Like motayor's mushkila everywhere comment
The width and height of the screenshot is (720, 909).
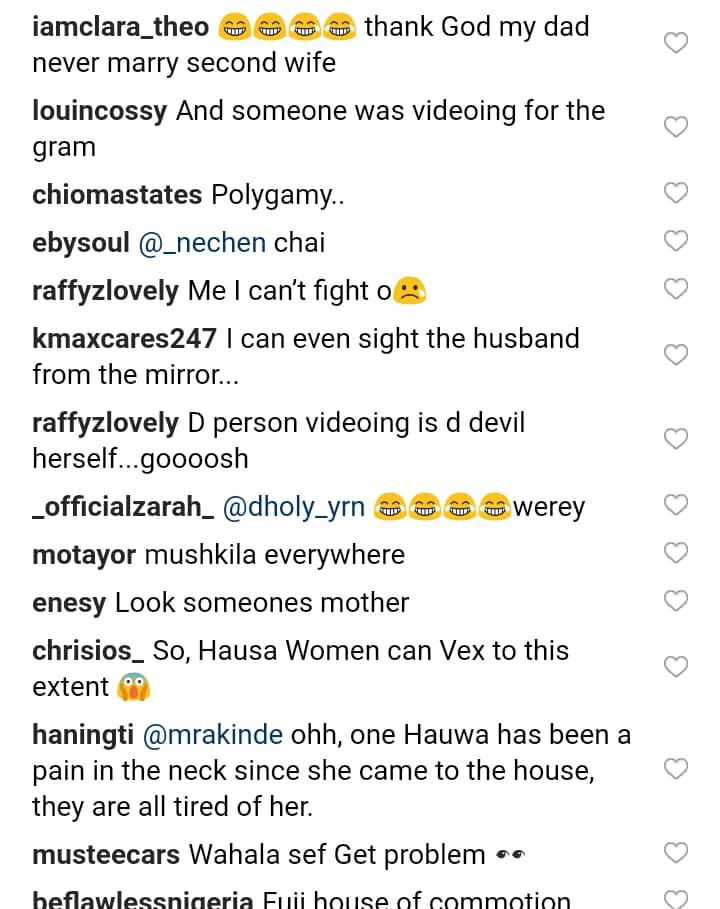677,553
